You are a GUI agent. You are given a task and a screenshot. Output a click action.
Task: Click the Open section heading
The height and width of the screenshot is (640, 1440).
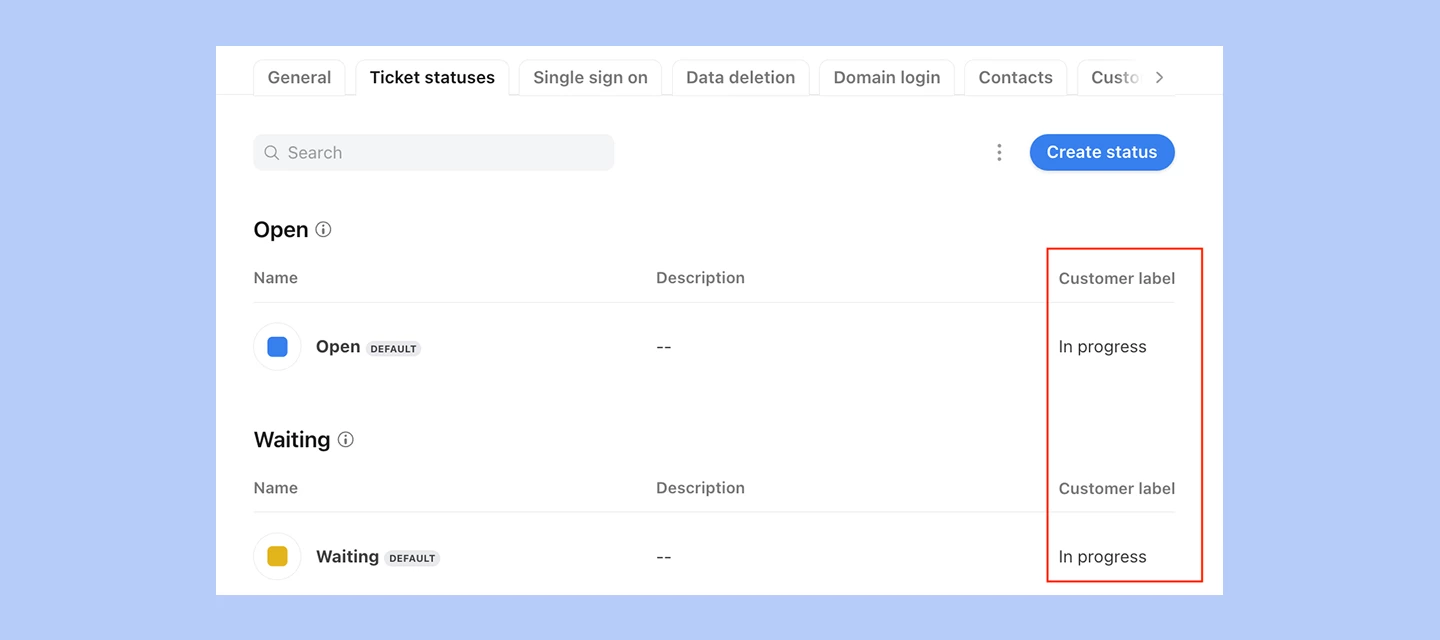point(281,230)
